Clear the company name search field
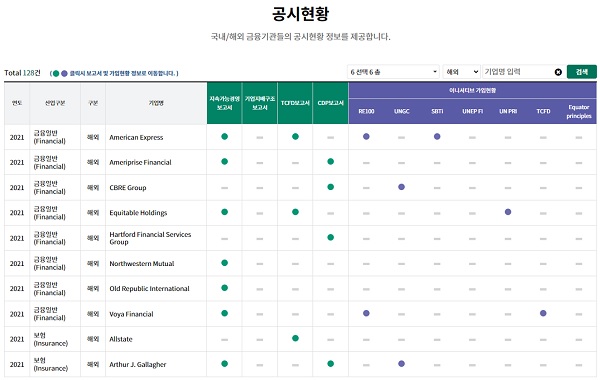The width and height of the screenshot is (600, 380). tap(558, 72)
